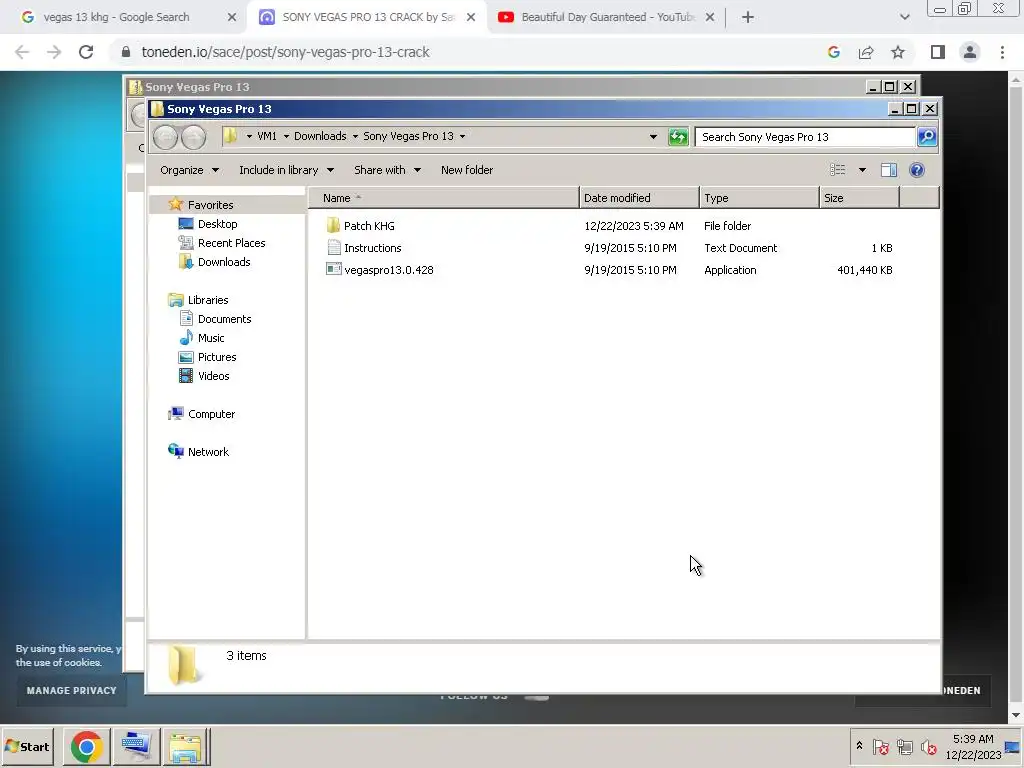Bookmark this page with star icon
The width and height of the screenshot is (1024, 768).
click(898, 52)
